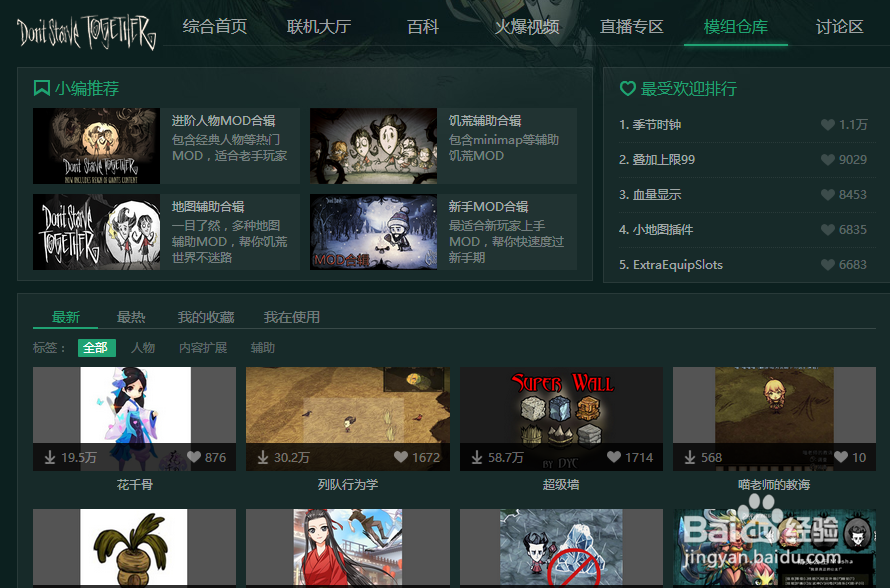Open ranking entry 5. ExtraEquipSlots
This screenshot has height=588, width=890.
point(671,265)
